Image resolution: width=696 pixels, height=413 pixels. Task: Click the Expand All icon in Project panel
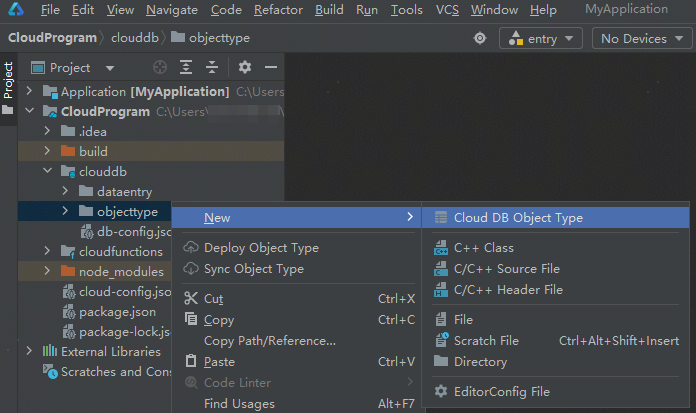[186, 68]
